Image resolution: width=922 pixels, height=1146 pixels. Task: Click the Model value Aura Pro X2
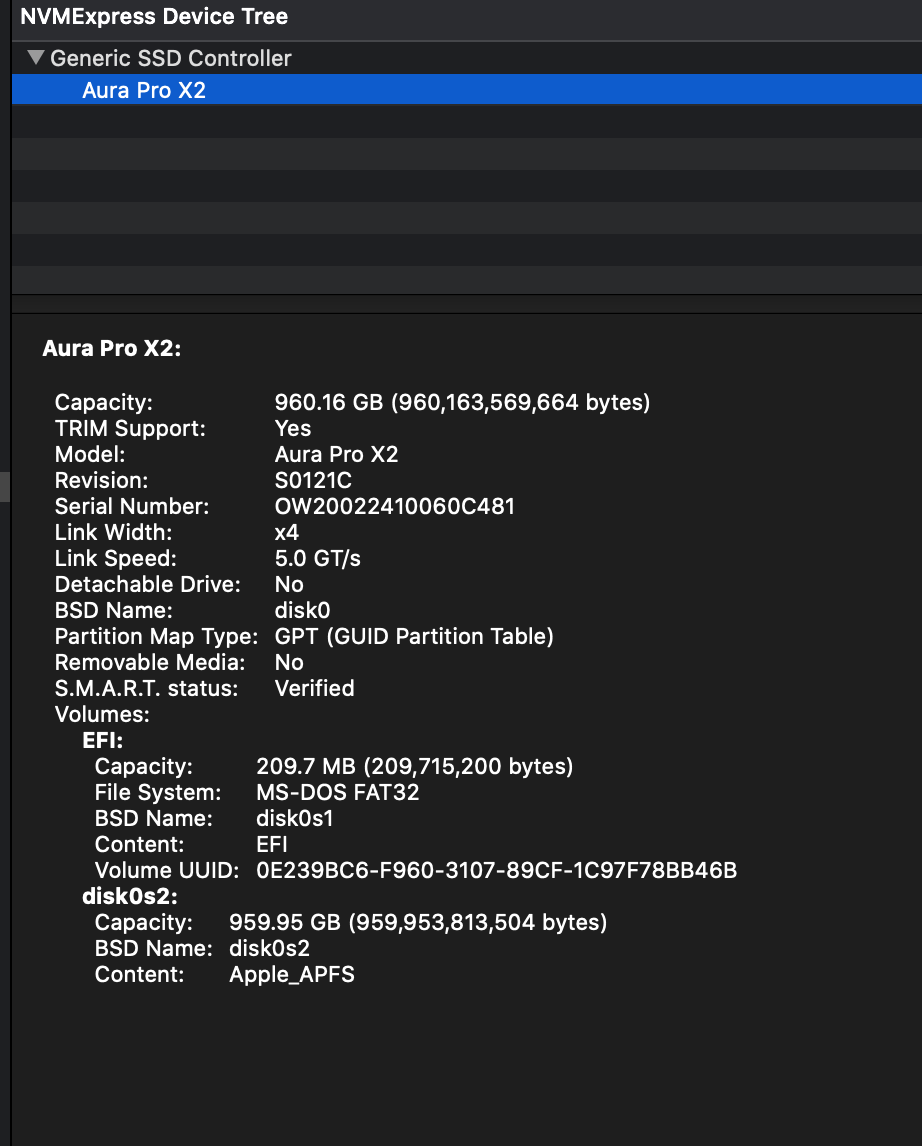pyautogui.click(x=337, y=455)
